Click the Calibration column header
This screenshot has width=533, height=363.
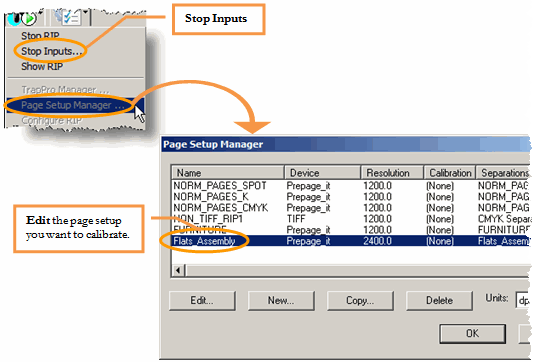pos(450,173)
